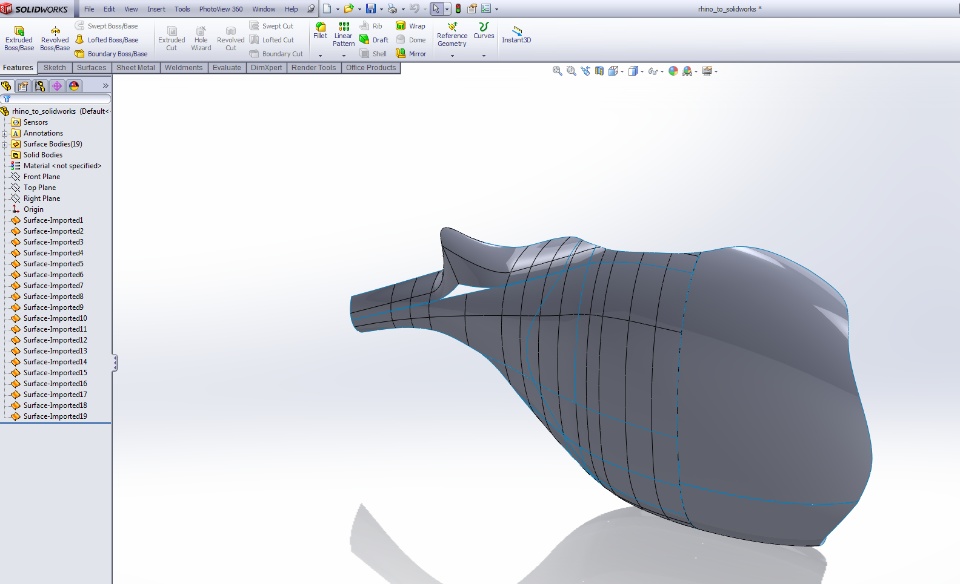Click Edit Appearance color ball
Viewport: 960px width, 584px height.
click(673, 71)
